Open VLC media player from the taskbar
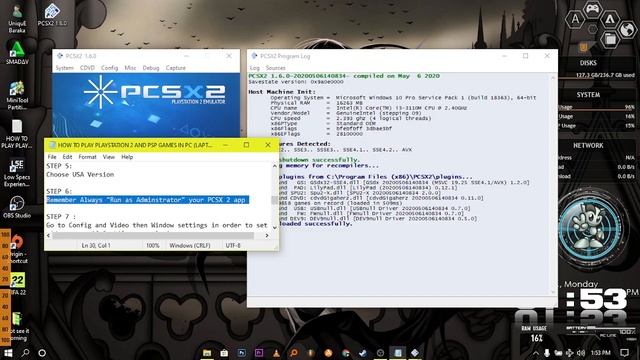This screenshot has height=360, width=640. pyautogui.click(x=276, y=353)
